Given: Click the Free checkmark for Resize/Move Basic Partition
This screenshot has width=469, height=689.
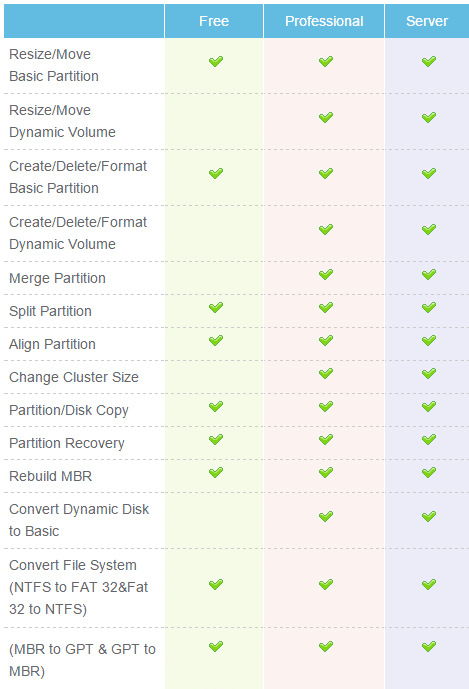Looking at the screenshot, I should (x=216, y=61).
